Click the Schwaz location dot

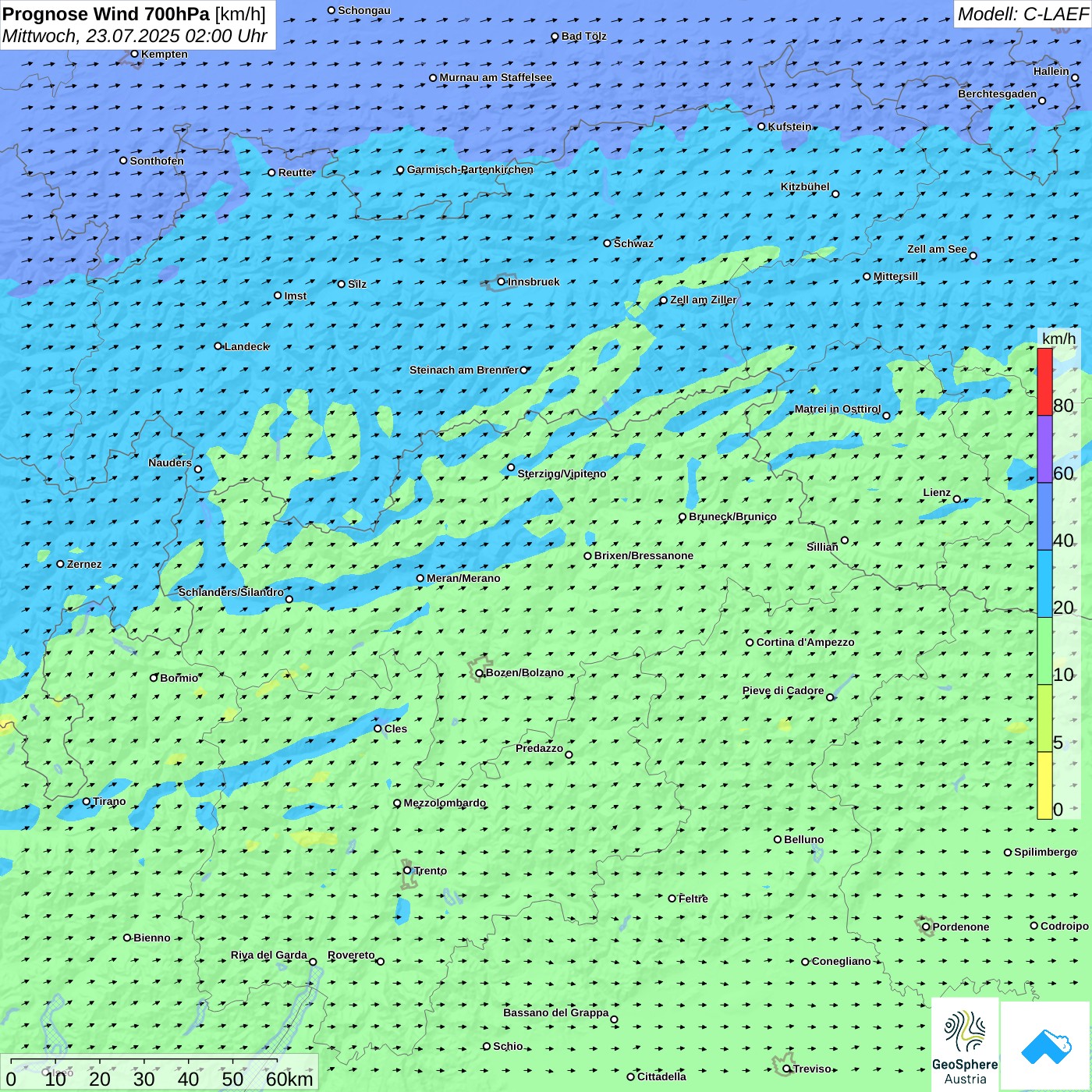tap(607, 243)
